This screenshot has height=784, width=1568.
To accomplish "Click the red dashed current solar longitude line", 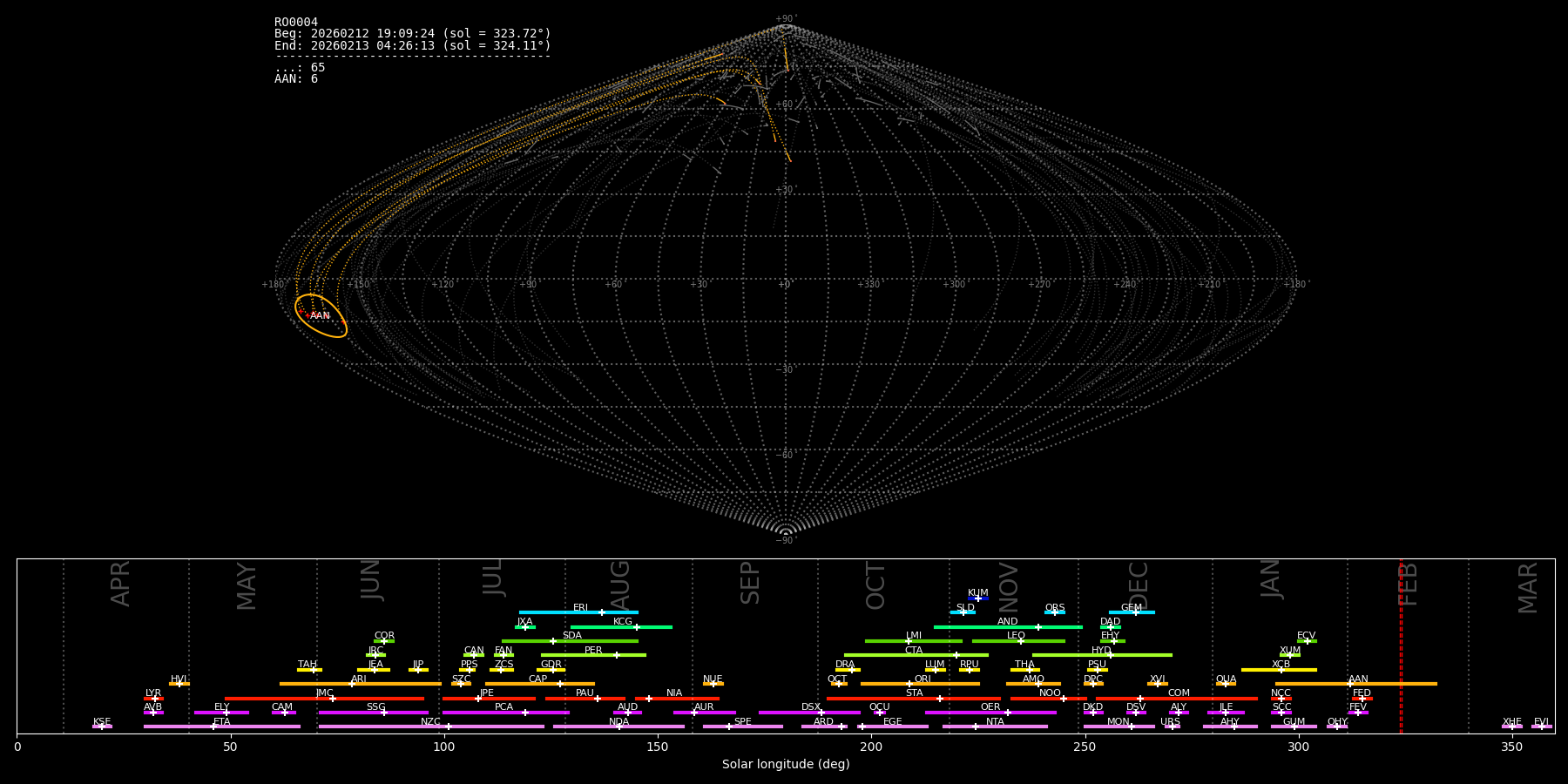I will [1401, 645].
